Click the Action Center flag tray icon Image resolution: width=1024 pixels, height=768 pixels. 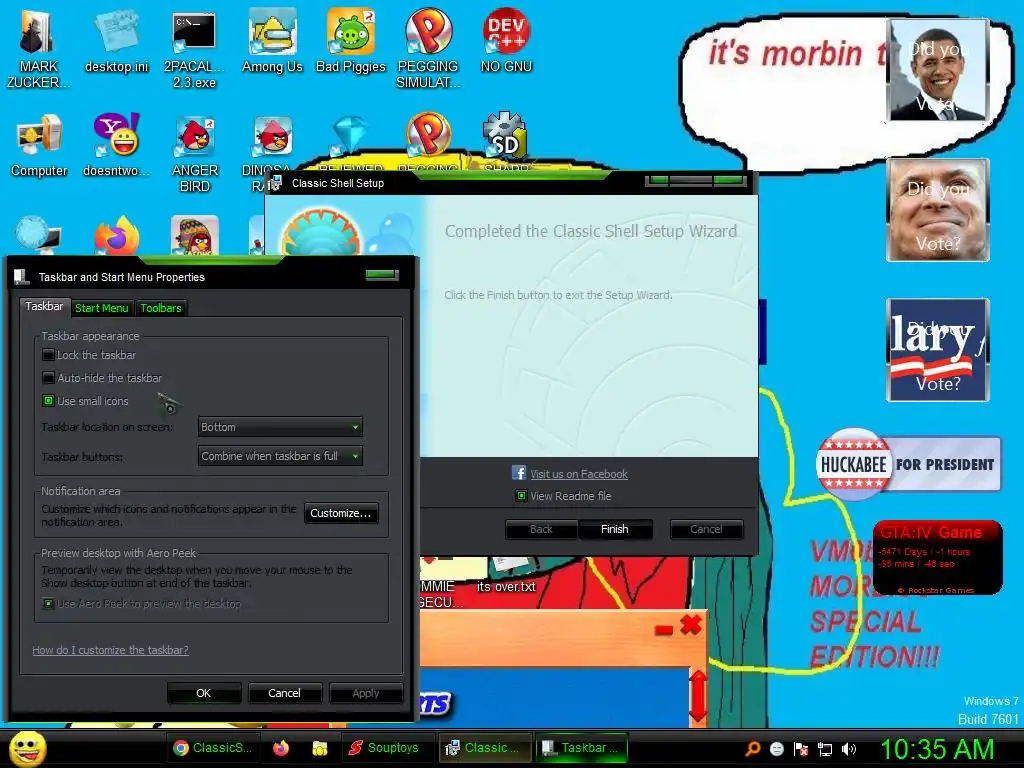pyautogui.click(x=801, y=749)
